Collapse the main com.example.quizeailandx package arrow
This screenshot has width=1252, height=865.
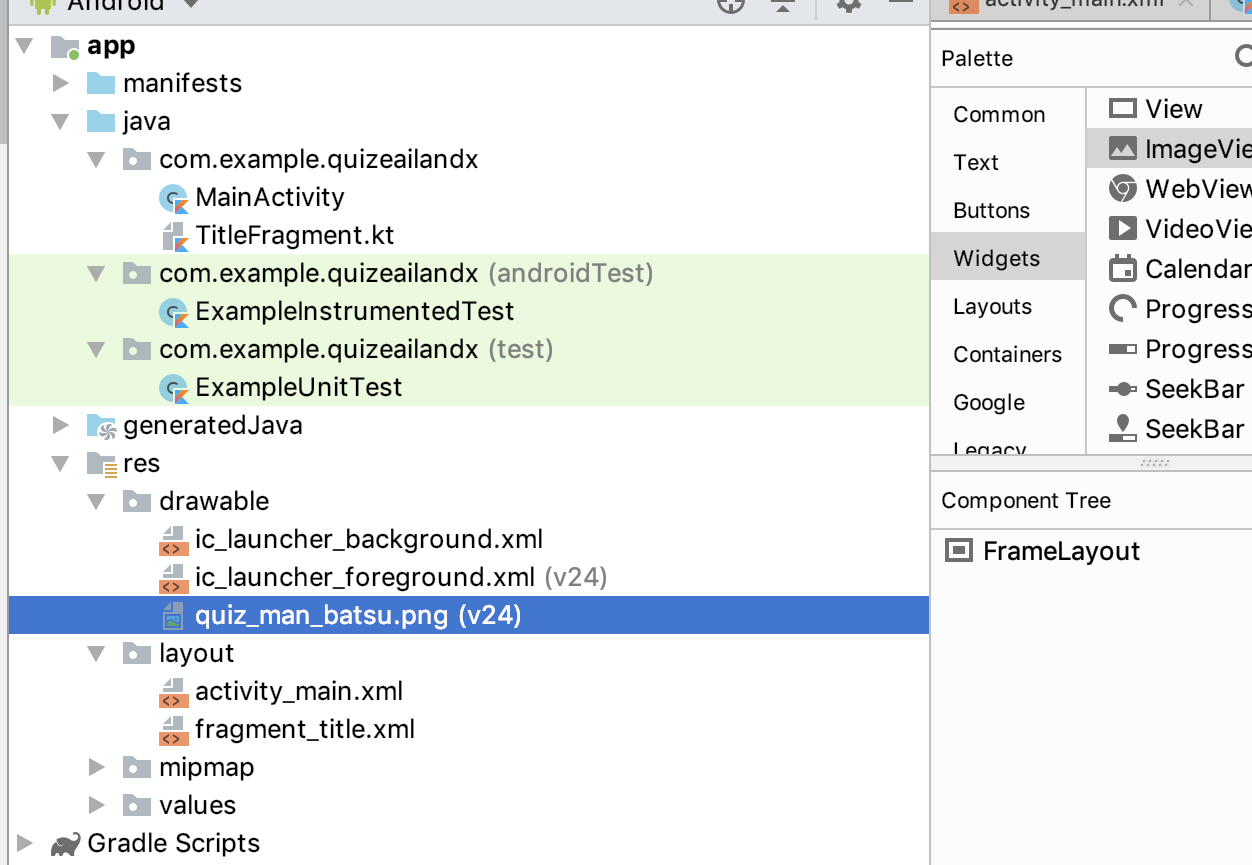click(x=97, y=160)
